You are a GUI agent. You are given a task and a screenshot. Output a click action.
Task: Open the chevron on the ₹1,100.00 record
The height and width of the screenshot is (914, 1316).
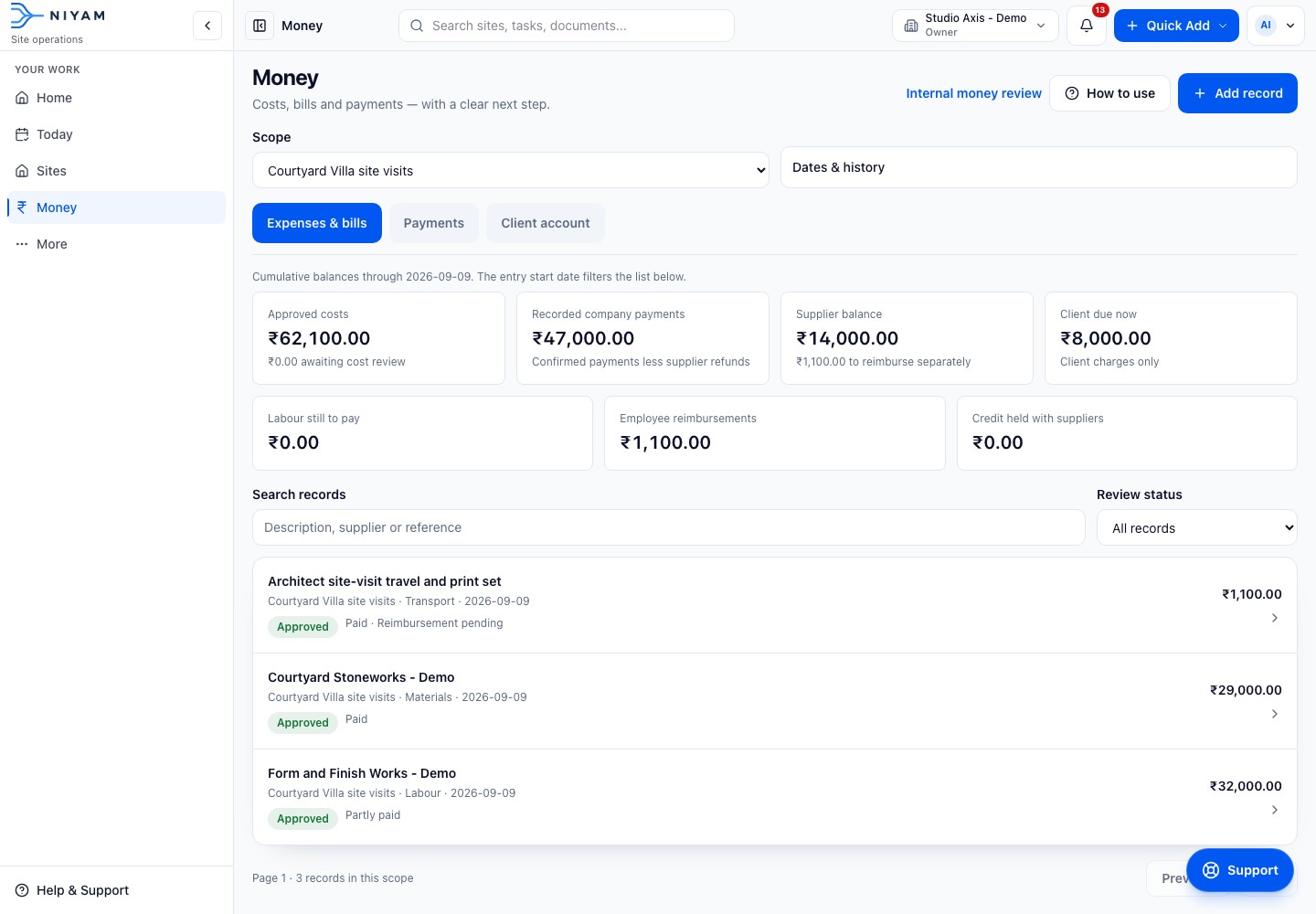[1275, 618]
